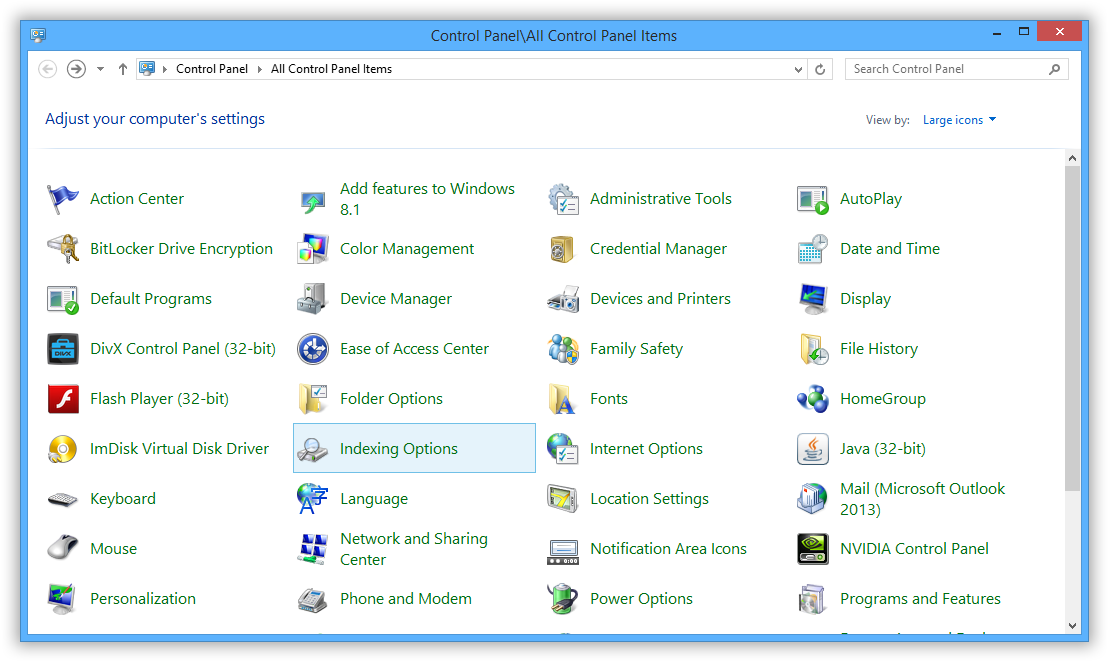Open the Power Options battery icon

pyautogui.click(x=563, y=599)
